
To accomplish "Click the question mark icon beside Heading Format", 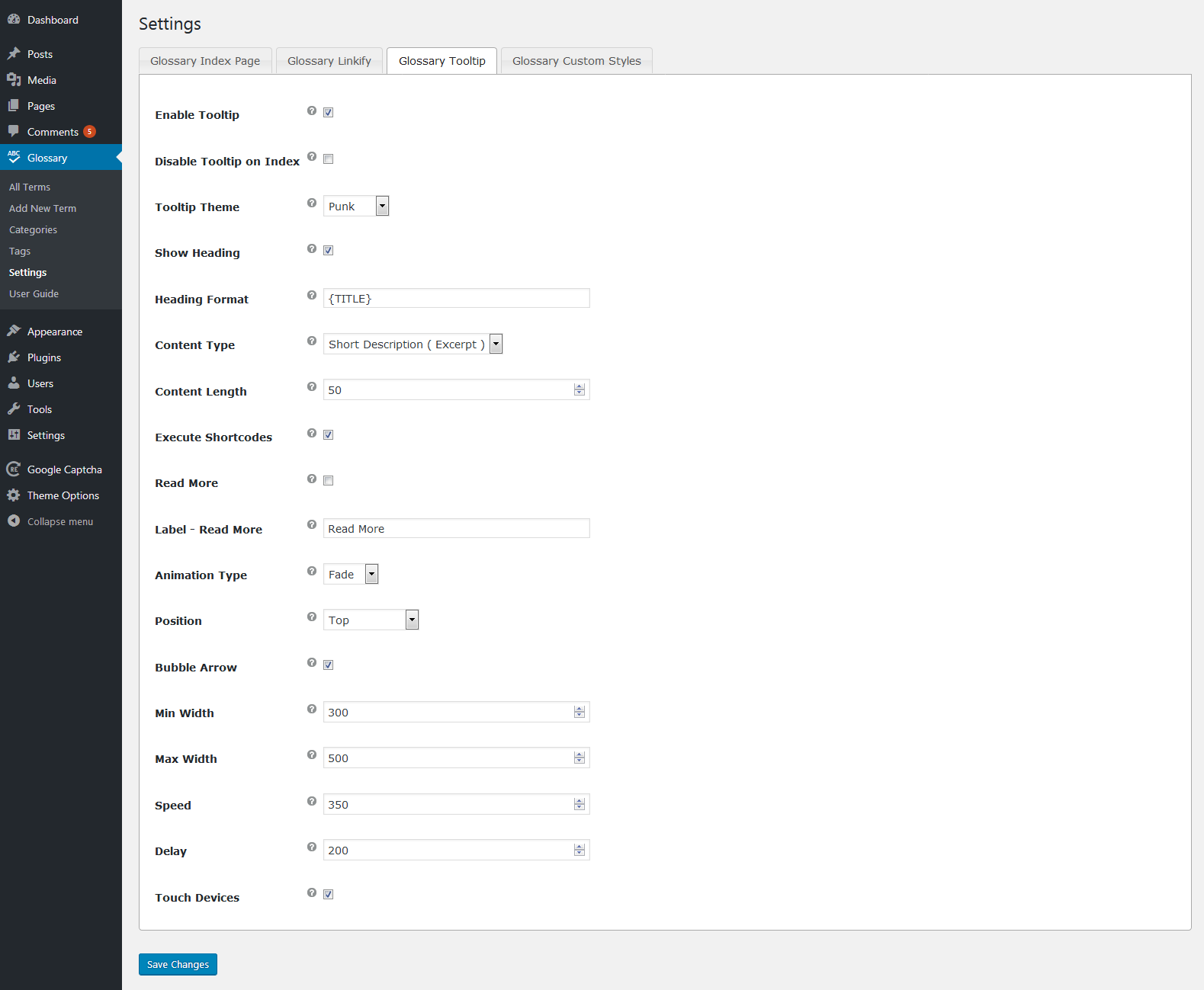I will [312, 295].
